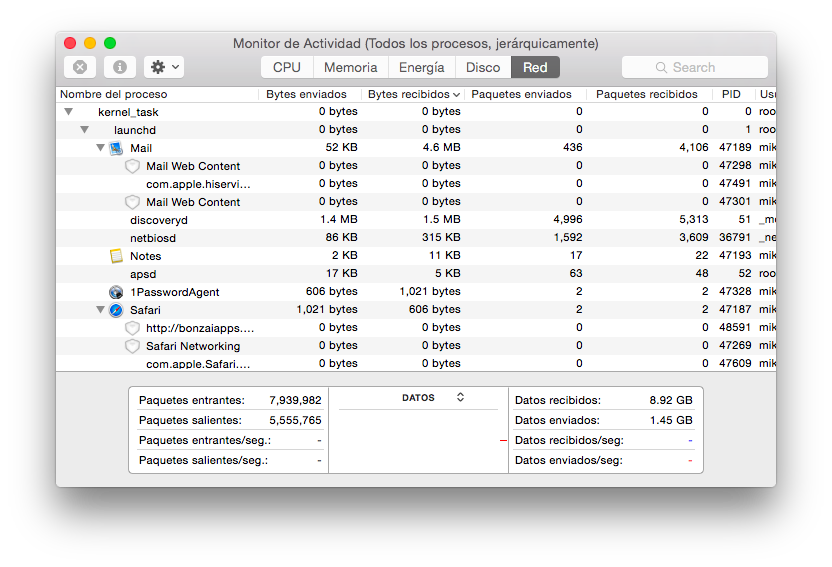Screen dimensions: 832x567
Task: Select the Safari Networking process name
Action: [193, 346]
